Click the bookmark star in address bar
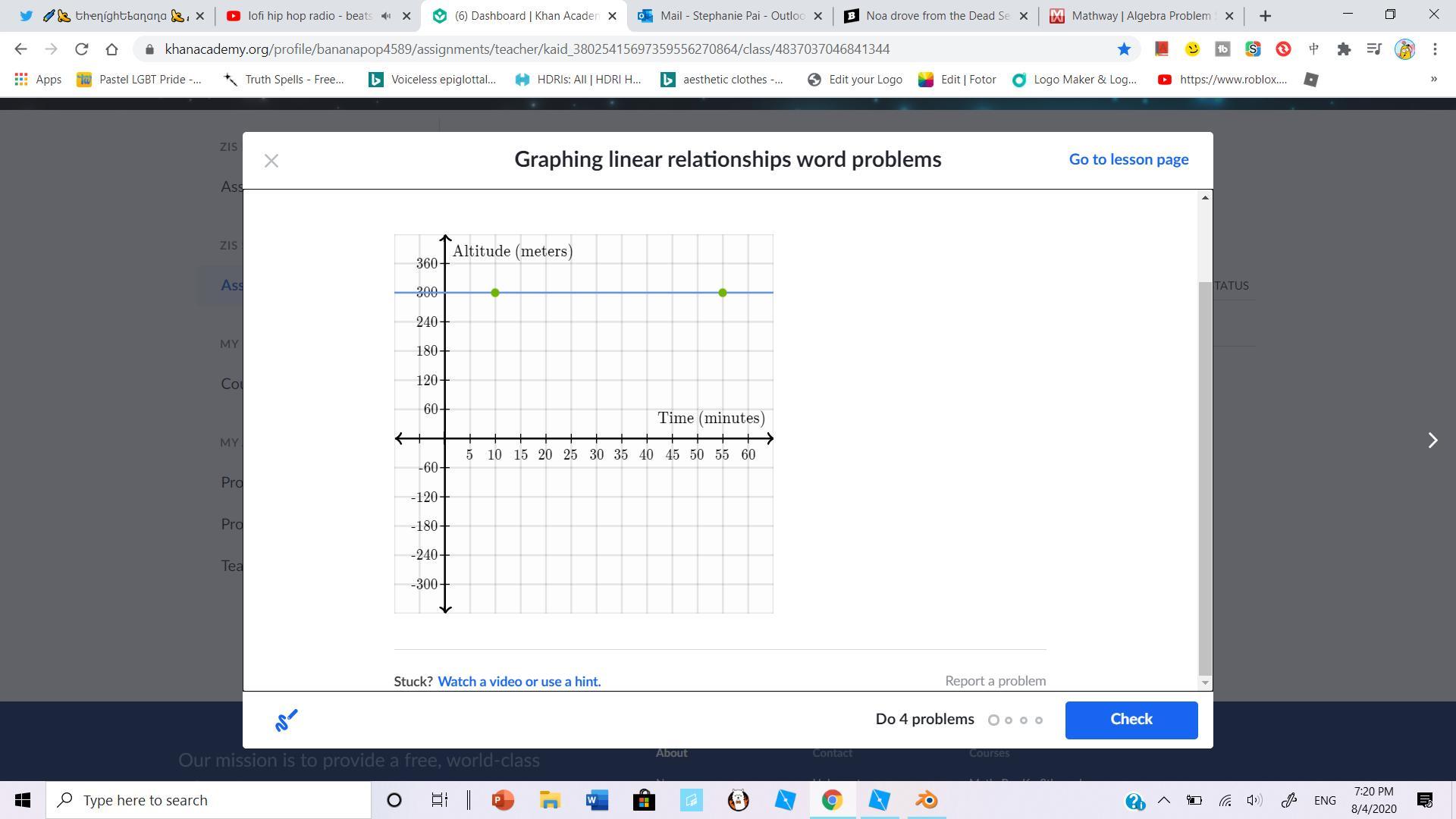 pyautogui.click(x=1124, y=49)
